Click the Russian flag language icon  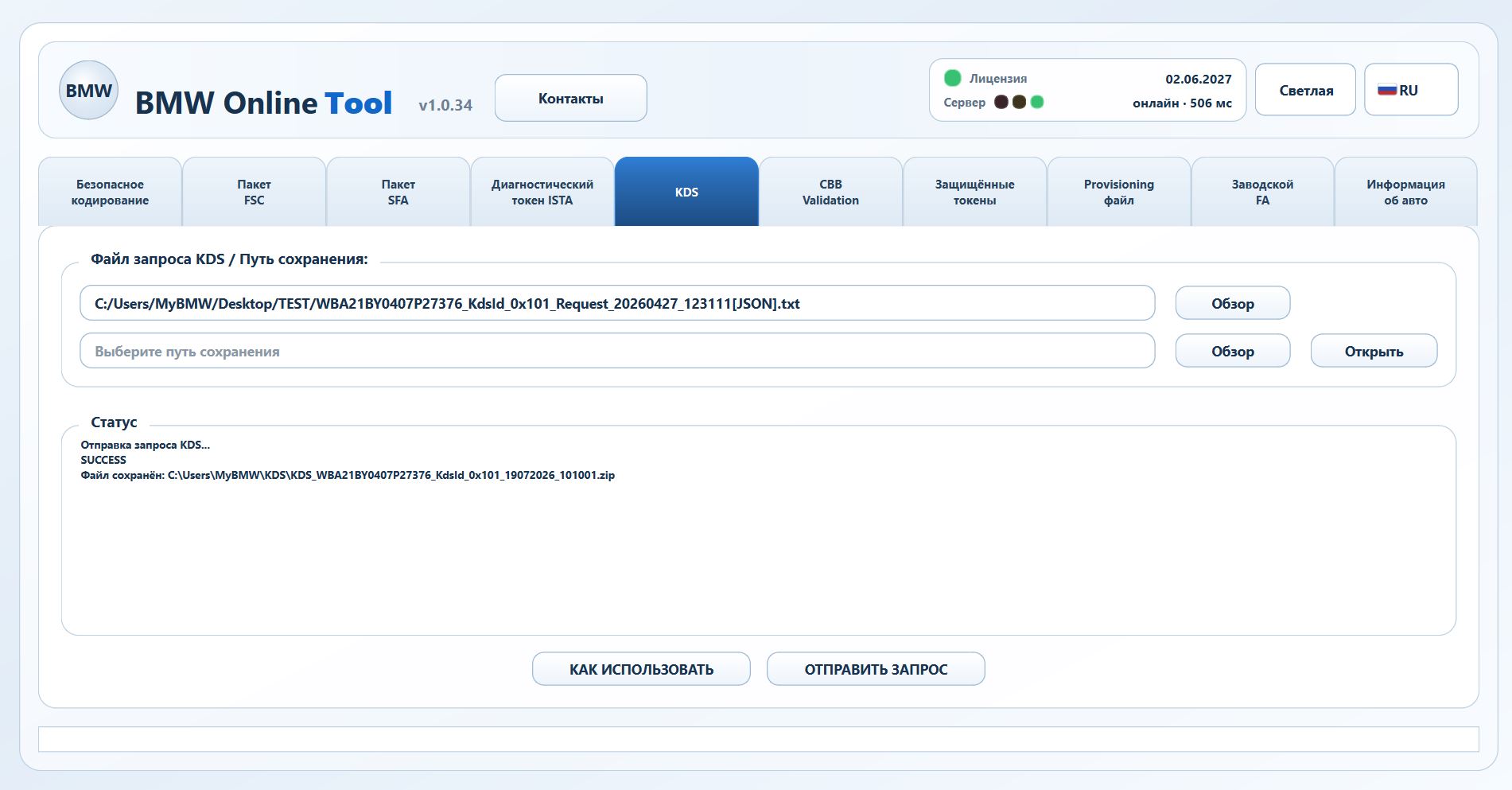1387,90
